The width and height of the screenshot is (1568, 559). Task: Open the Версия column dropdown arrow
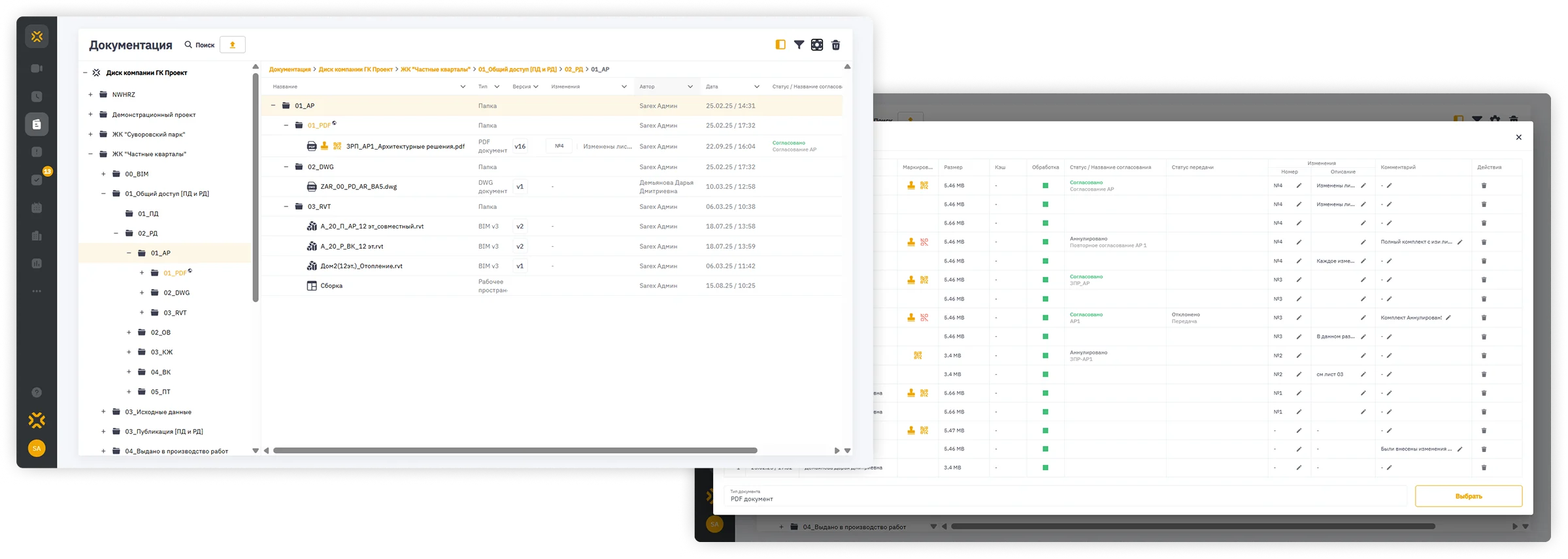tap(535, 86)
